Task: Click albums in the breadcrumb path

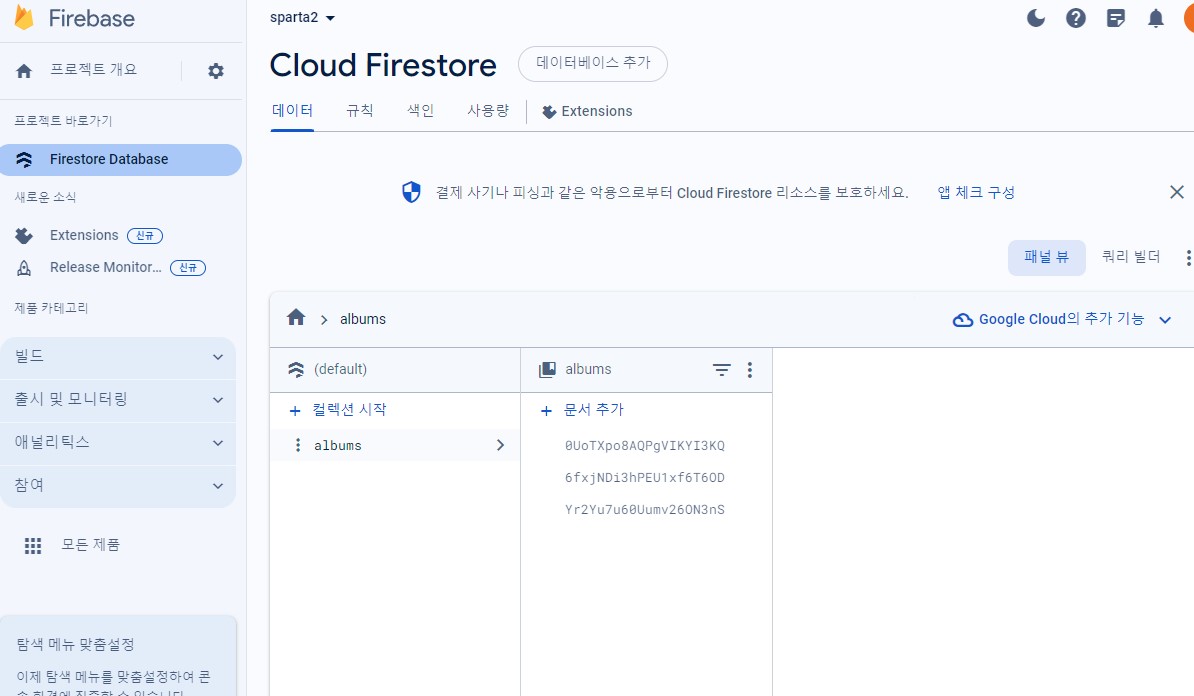Action: click(362, 319)
